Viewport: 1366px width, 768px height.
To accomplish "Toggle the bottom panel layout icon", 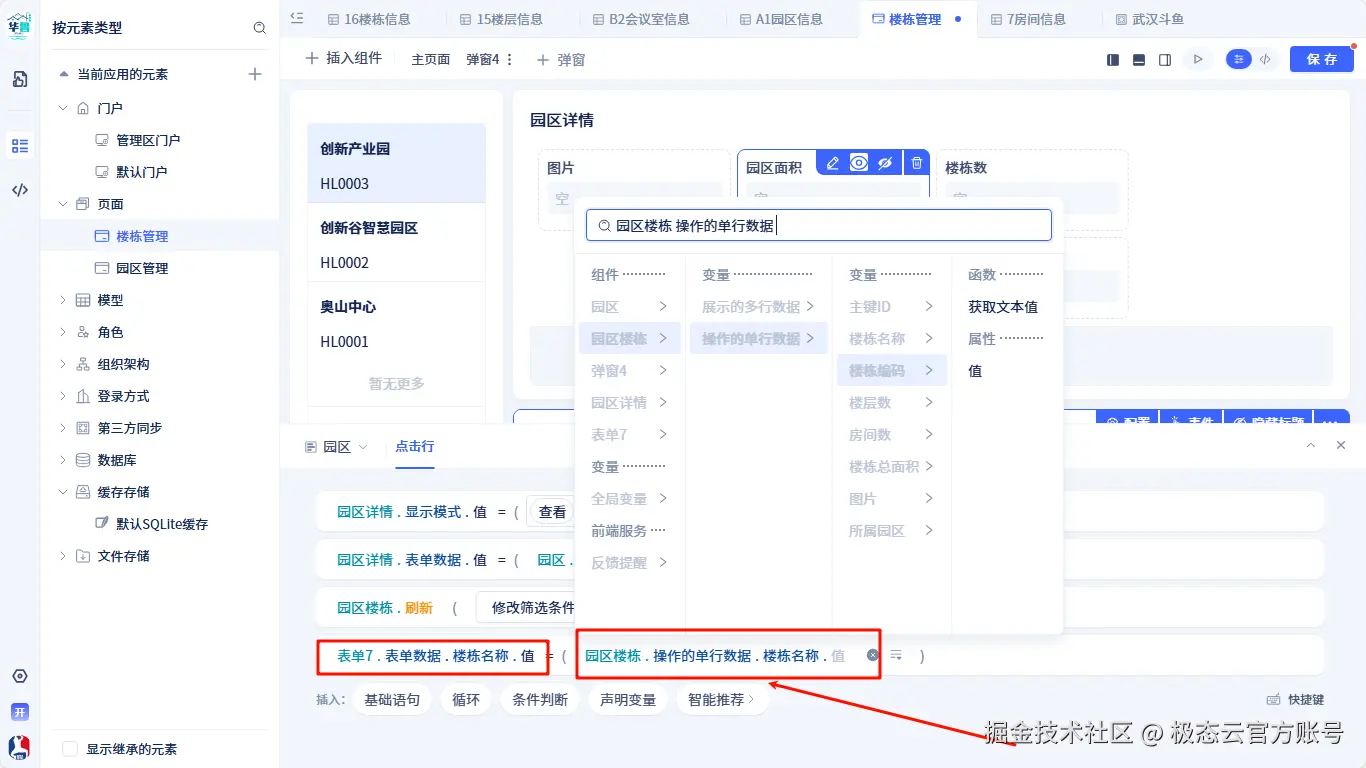I will point(1139,60).
